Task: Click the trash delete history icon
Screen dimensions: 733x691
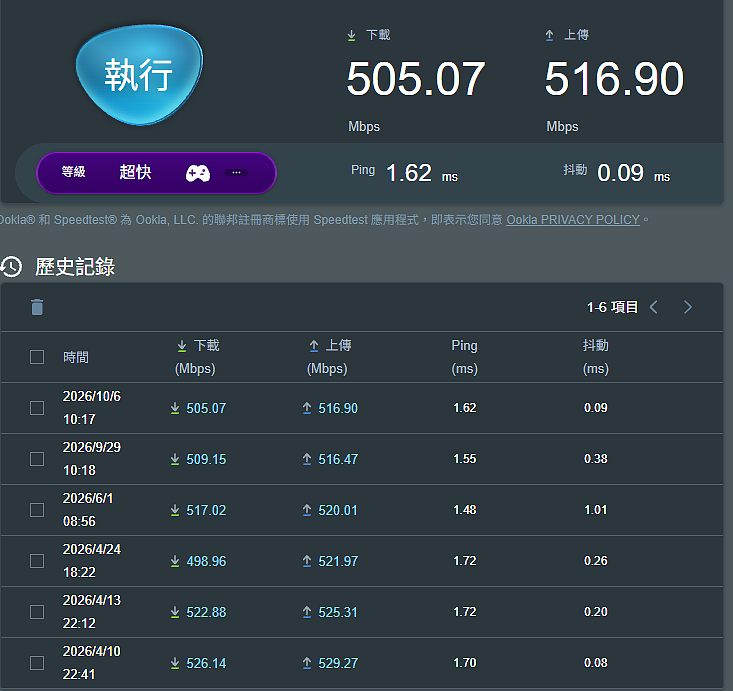Action: pyautogui.click(x=37, y=307)
